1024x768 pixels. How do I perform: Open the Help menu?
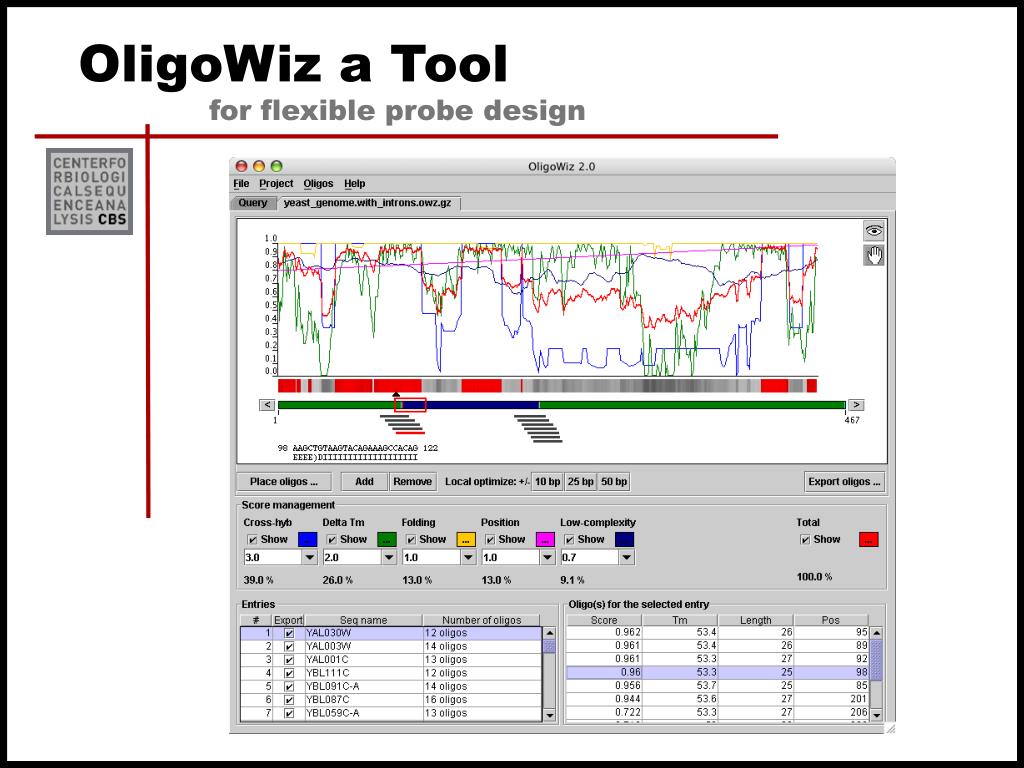(x=355, y=184)
